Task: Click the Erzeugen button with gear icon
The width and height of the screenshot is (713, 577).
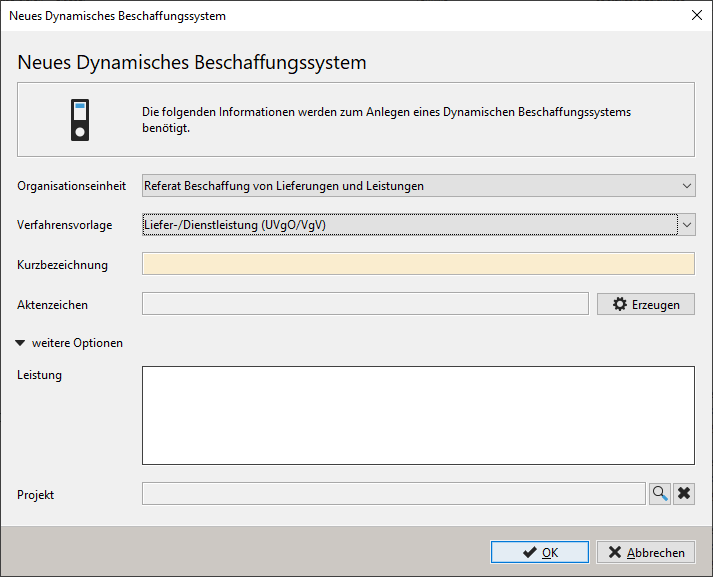Action: coord(646,304)
